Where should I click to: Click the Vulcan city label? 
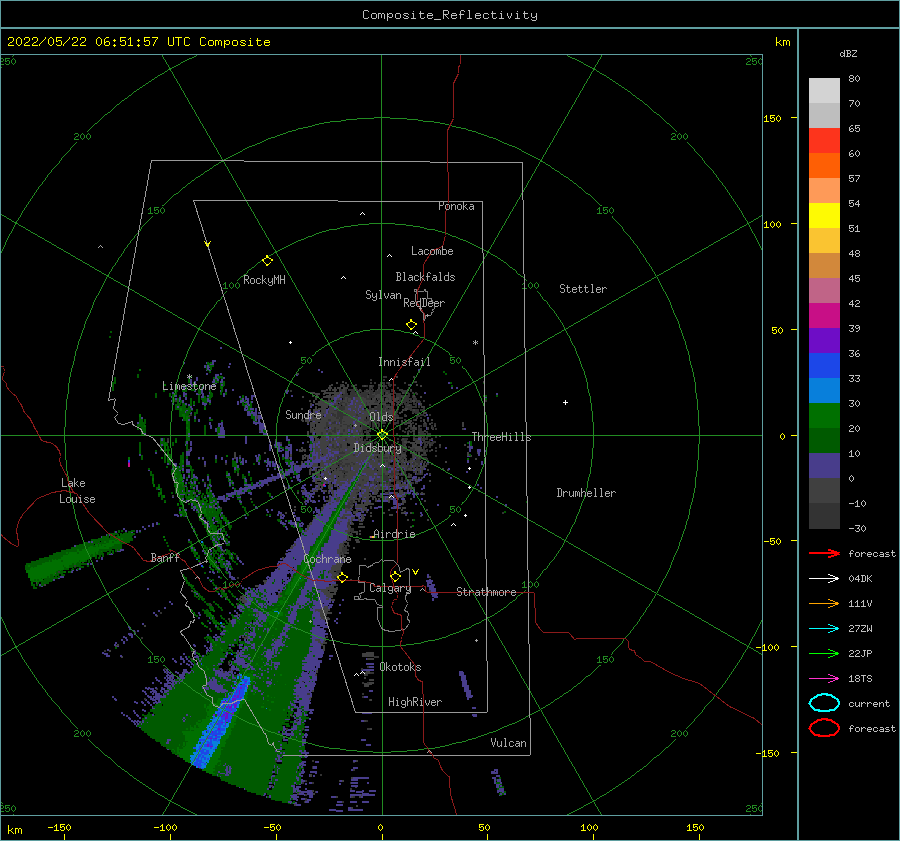[x=508, y=743]
